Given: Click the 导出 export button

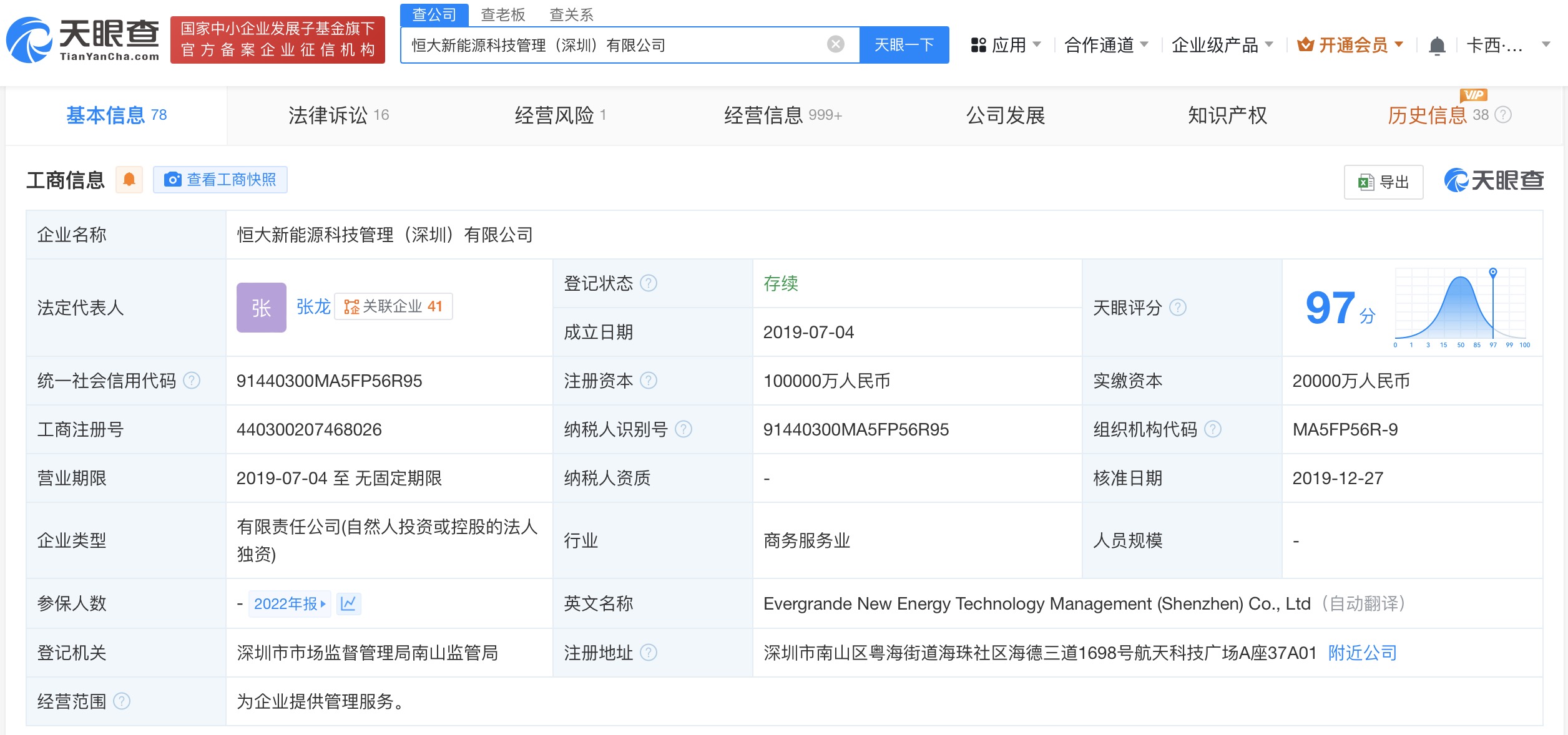Looking at the screenshot, I should (1383, 182).
